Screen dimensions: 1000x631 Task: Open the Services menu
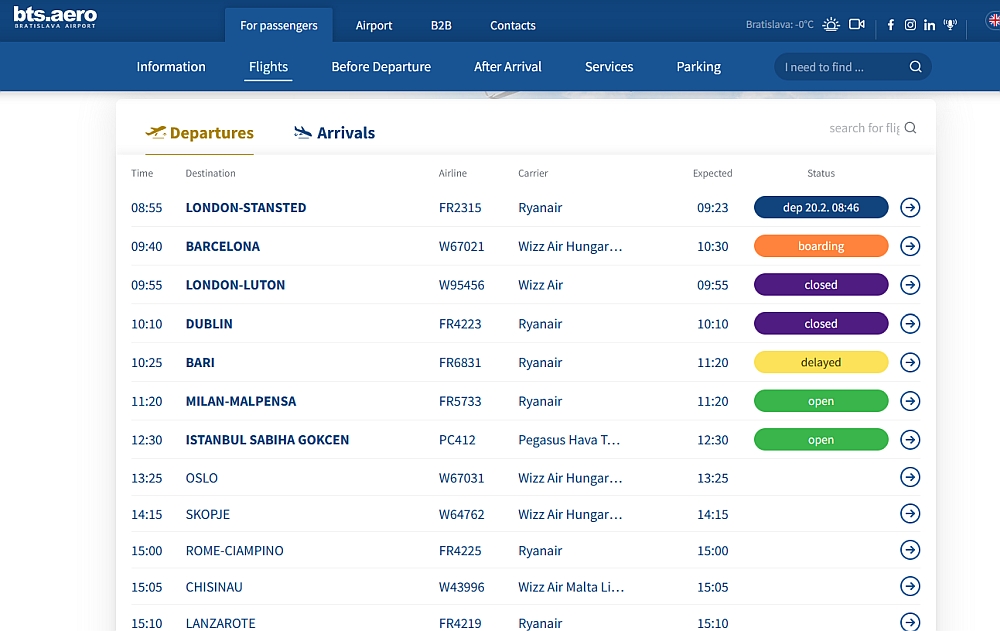tap(609, 67)
